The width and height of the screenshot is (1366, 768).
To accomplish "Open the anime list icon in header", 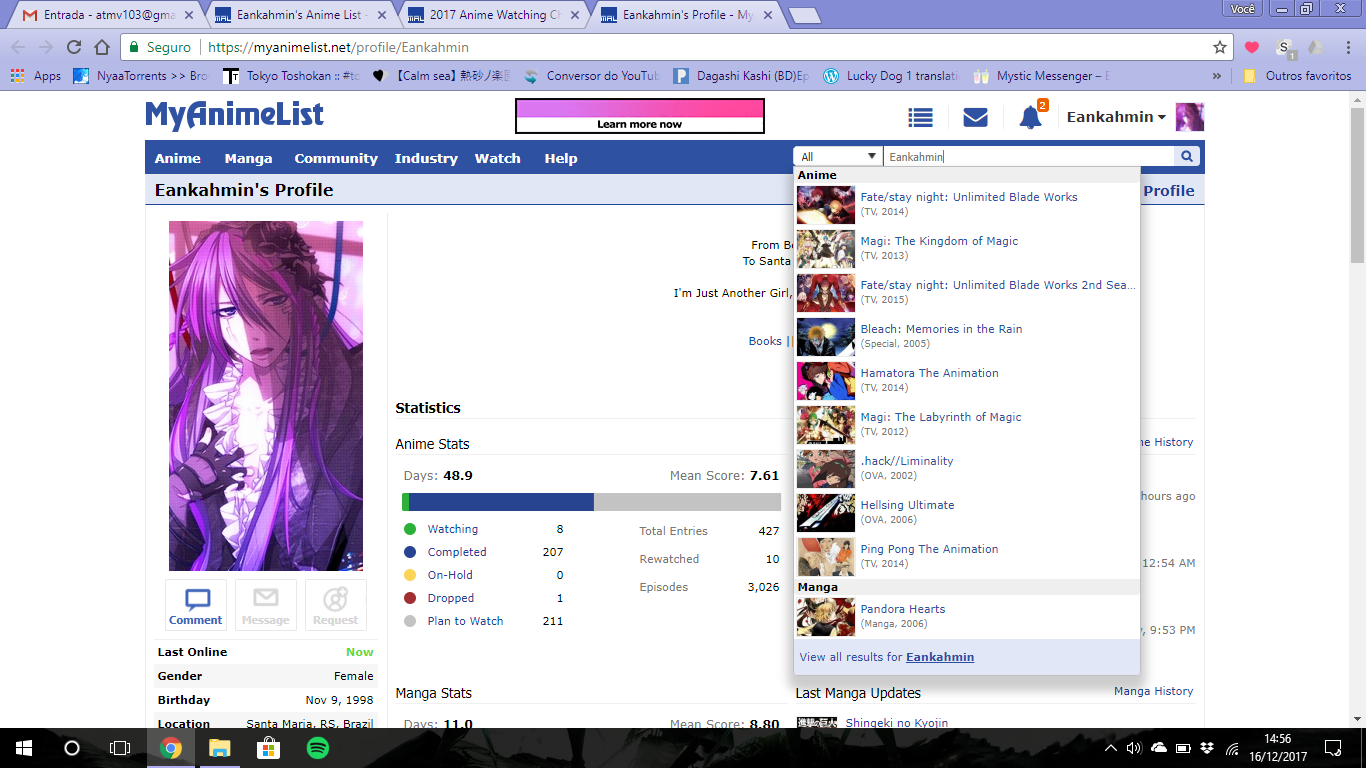I will pos(920,117).
